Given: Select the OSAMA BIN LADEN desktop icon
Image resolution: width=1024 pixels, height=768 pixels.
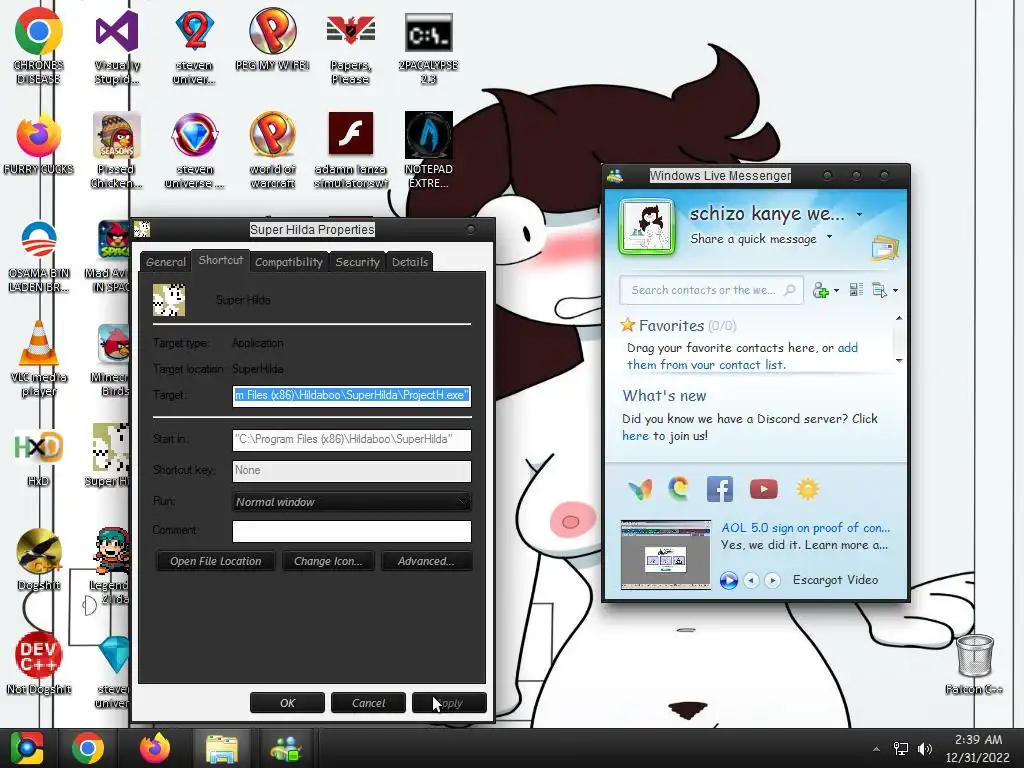Looking at the screenshot, I should (x=39, y=256).
